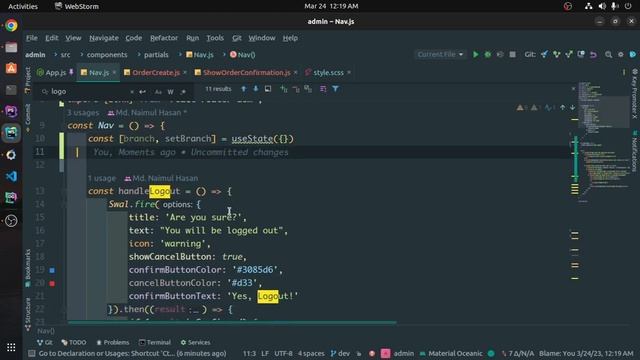Toggle breakpoint marker on line 20
The height and width of the screenshot is (360, 640).
pyautogui.click(x=52, y=283)
